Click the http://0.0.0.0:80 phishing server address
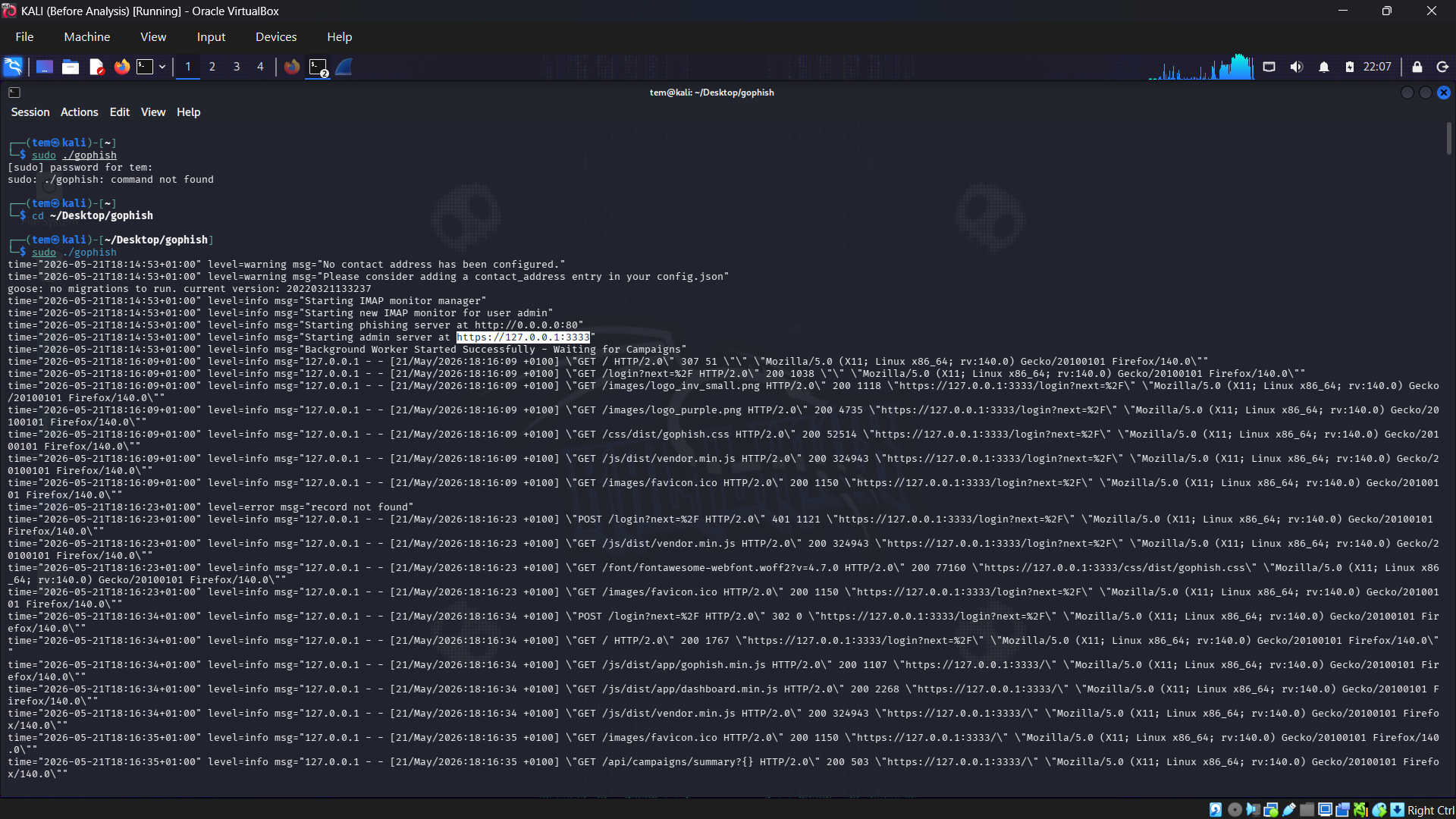 [526, 325]
